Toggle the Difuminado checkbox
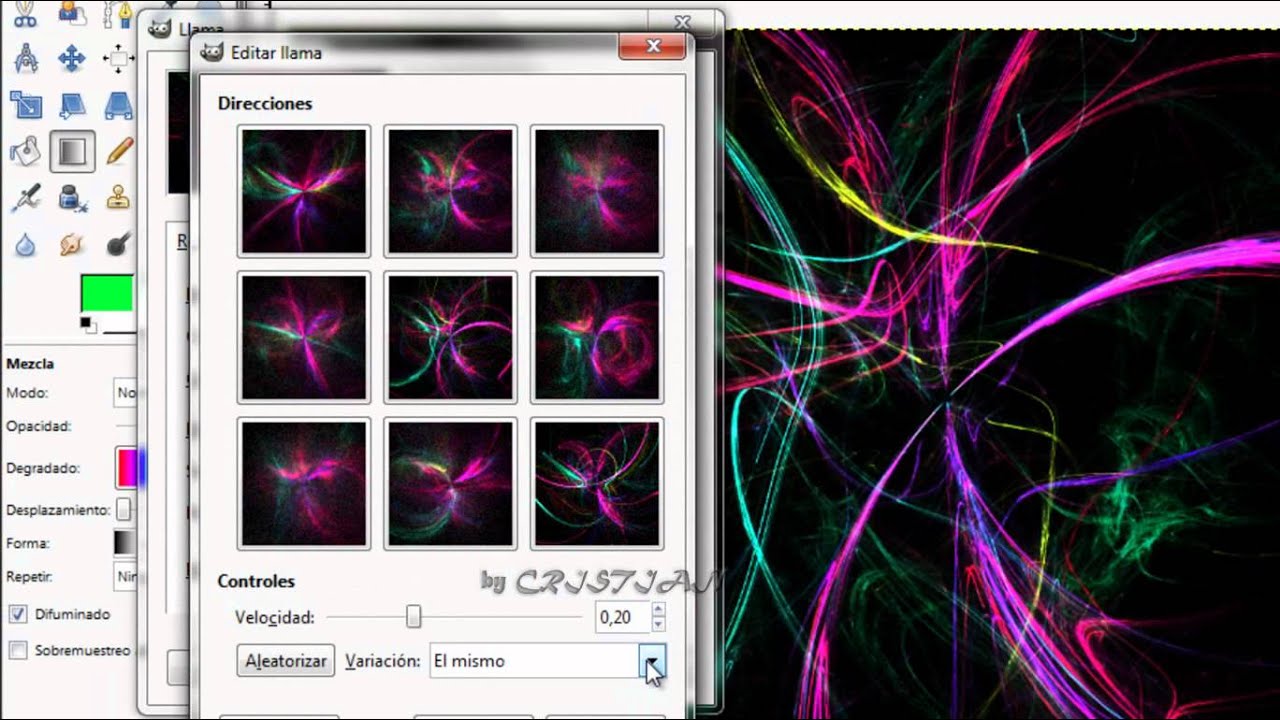 click(18, 614)
